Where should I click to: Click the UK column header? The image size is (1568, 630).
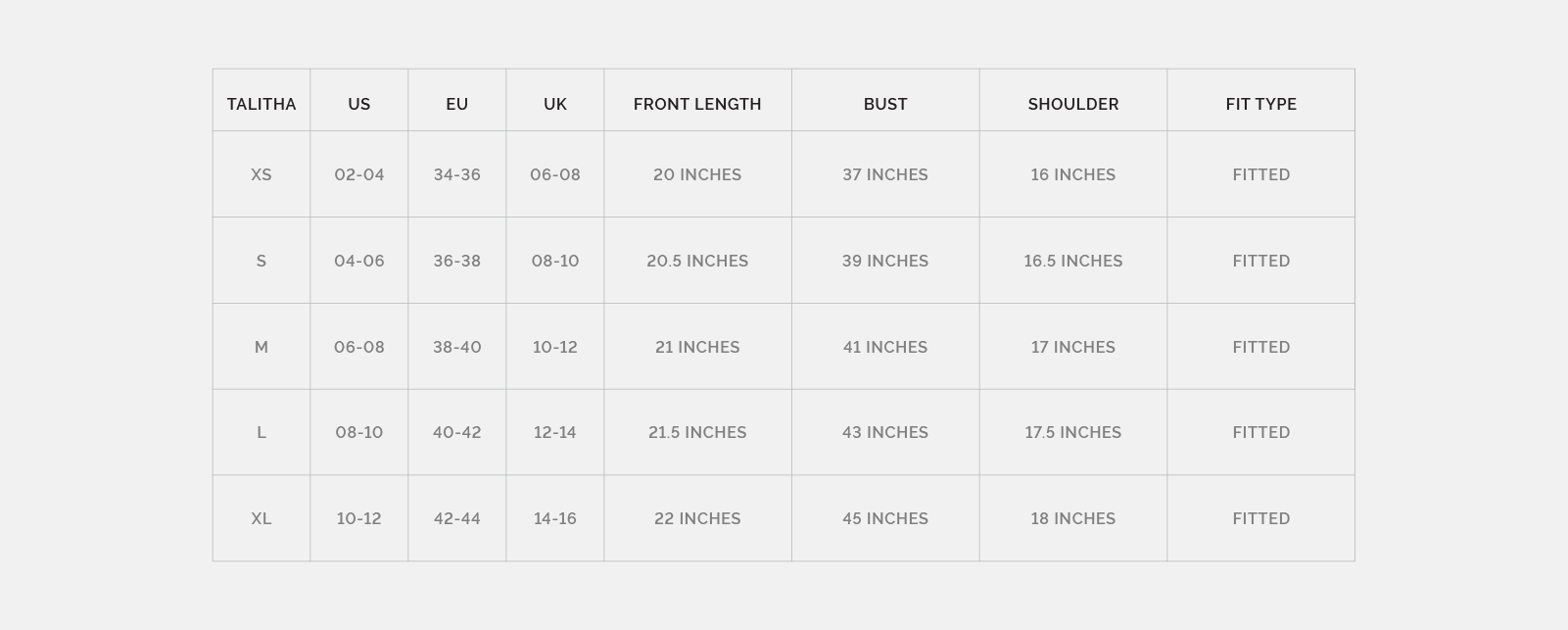click(555, 104)
